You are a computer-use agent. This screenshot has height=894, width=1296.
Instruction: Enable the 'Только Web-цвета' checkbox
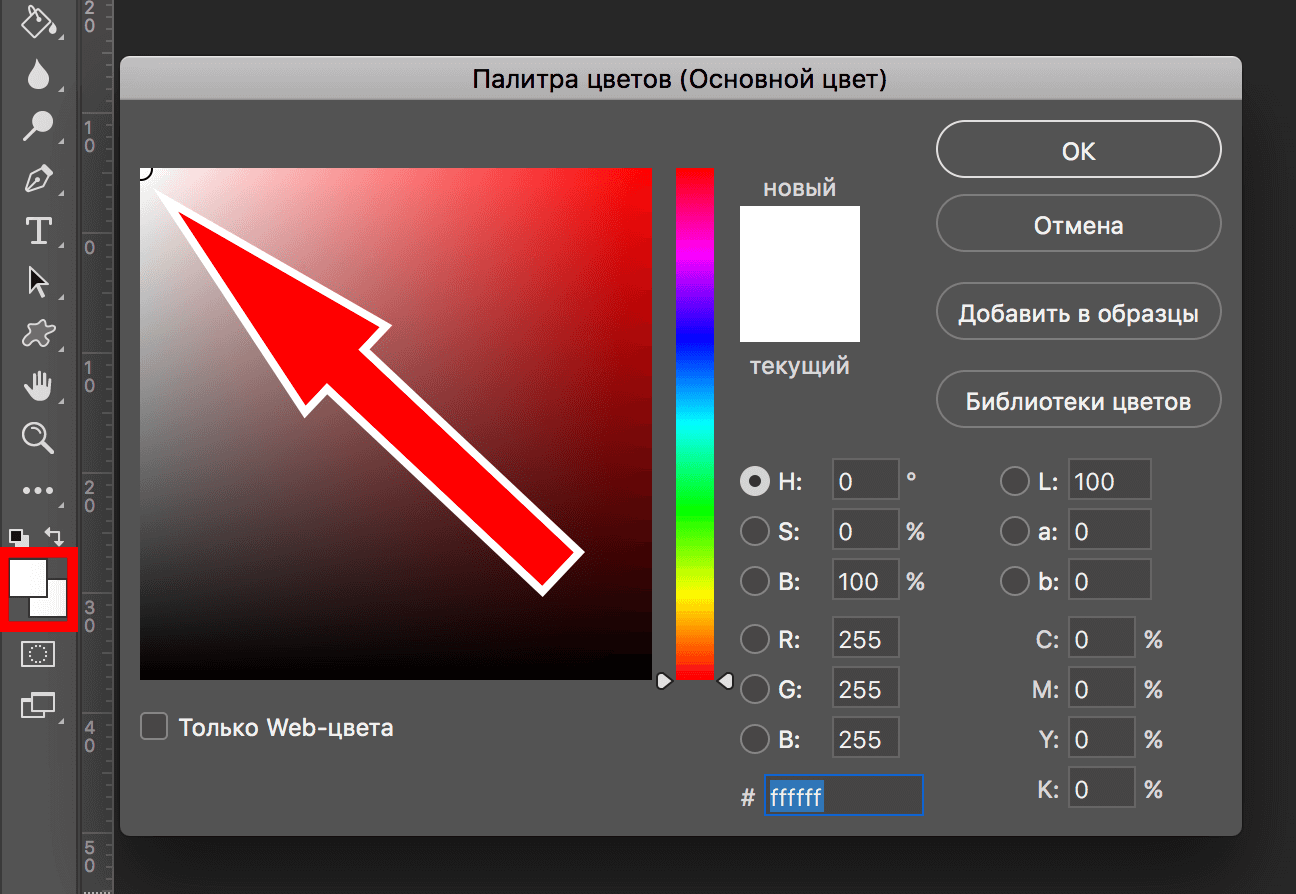154,727
